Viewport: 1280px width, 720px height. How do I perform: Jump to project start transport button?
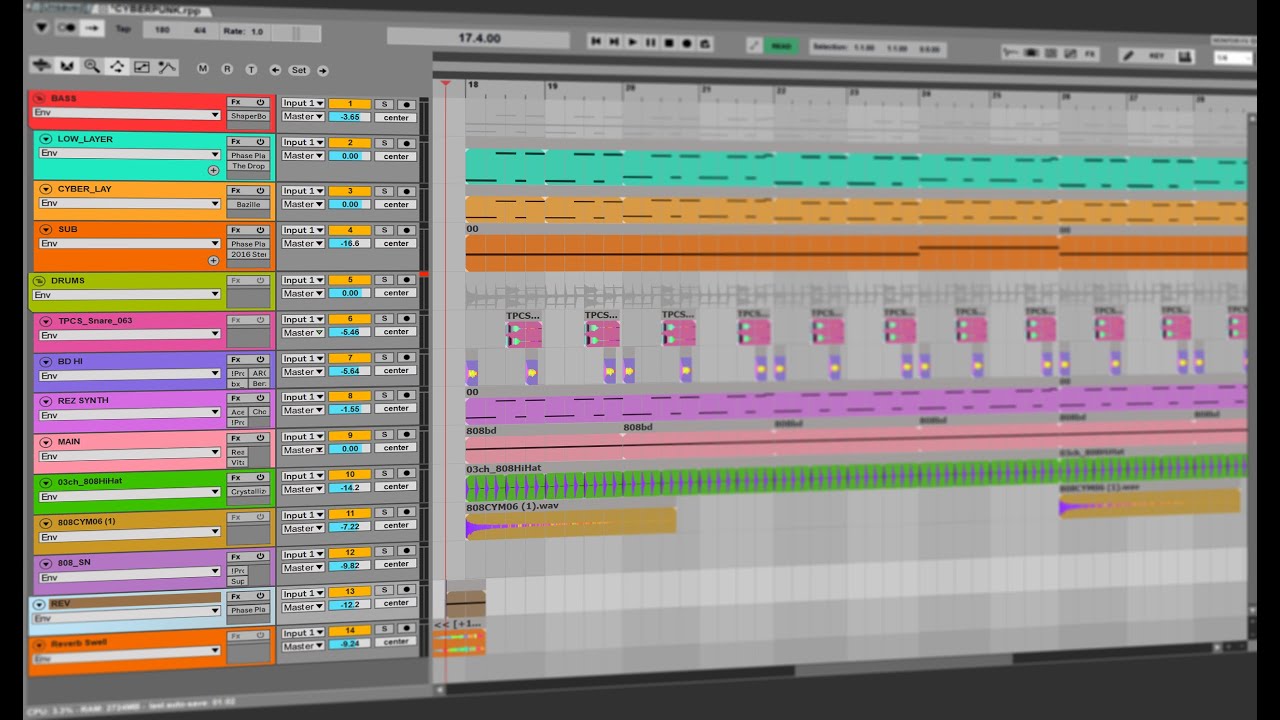[x=596, y=41]
